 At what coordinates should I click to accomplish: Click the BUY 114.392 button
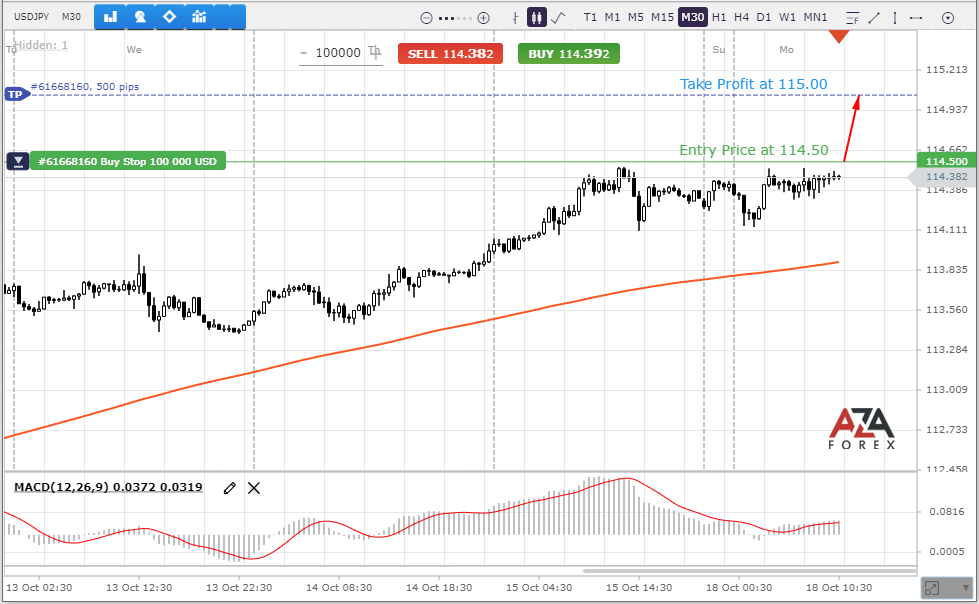click(x=569, y=54)
